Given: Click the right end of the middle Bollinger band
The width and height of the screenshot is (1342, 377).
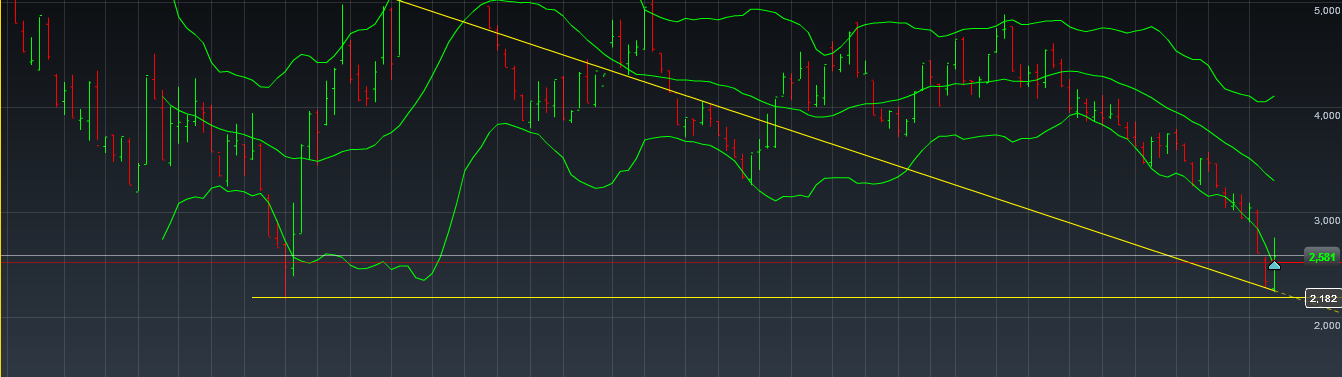Looking at the screenshot, I should pyautogui.click(x=1272, y=180).
